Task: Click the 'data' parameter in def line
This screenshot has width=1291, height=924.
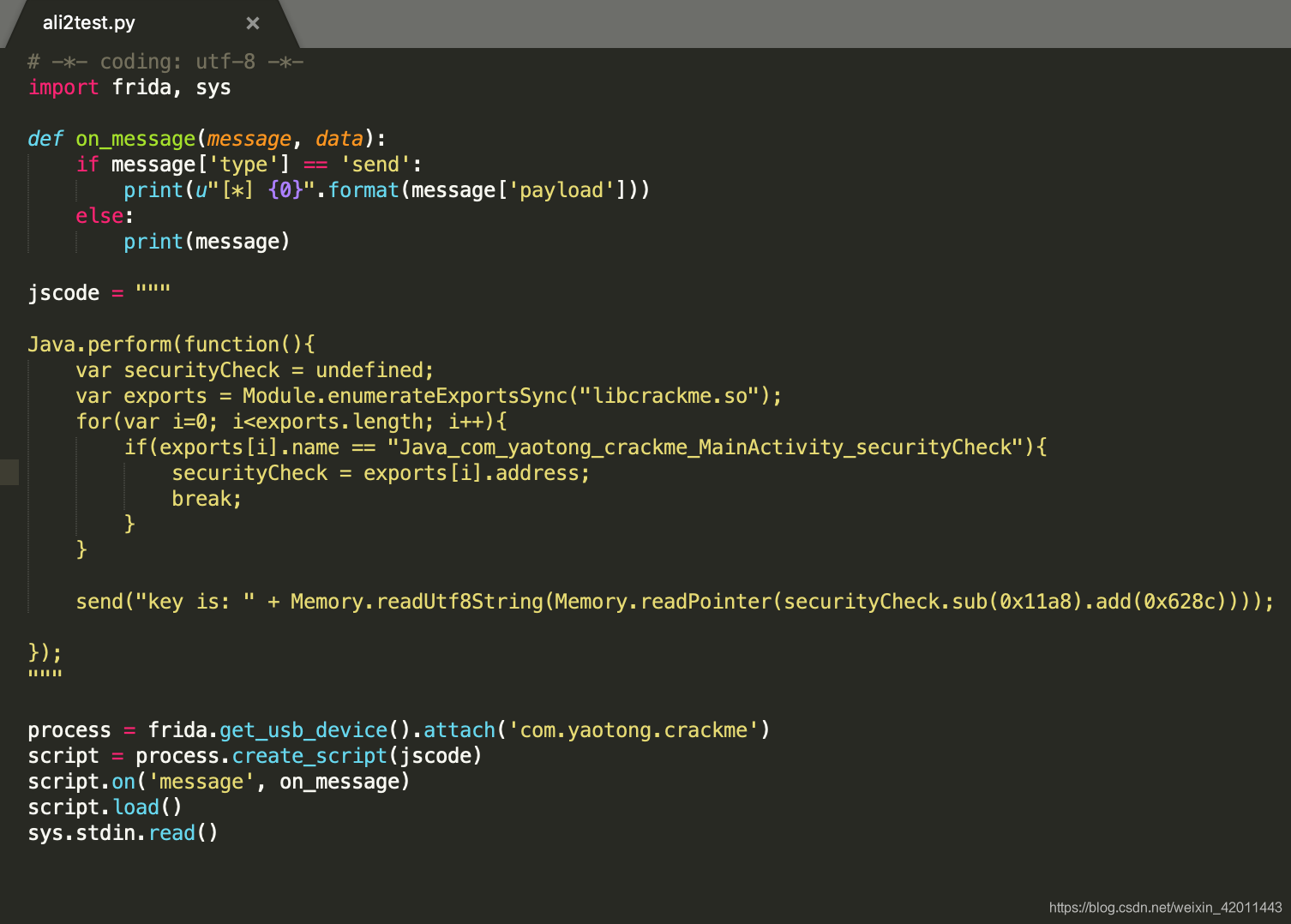Action: click(339, 139)
